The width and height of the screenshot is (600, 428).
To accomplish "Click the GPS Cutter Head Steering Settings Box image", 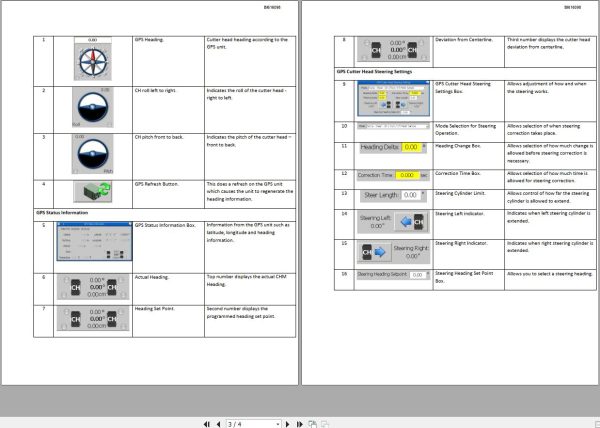I will coord(393,98).
